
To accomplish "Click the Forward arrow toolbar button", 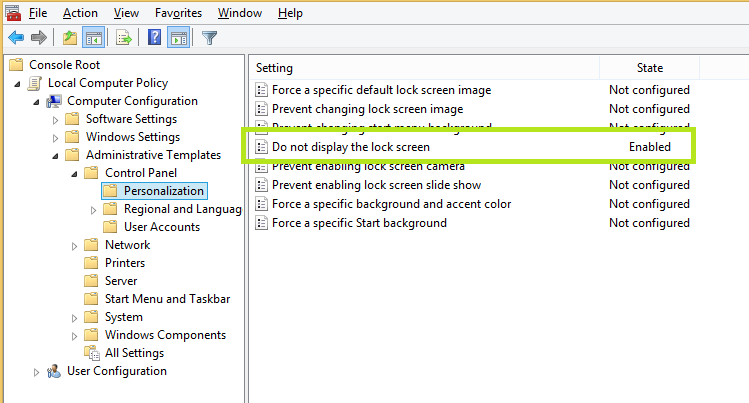I will (x=39, y=38).
